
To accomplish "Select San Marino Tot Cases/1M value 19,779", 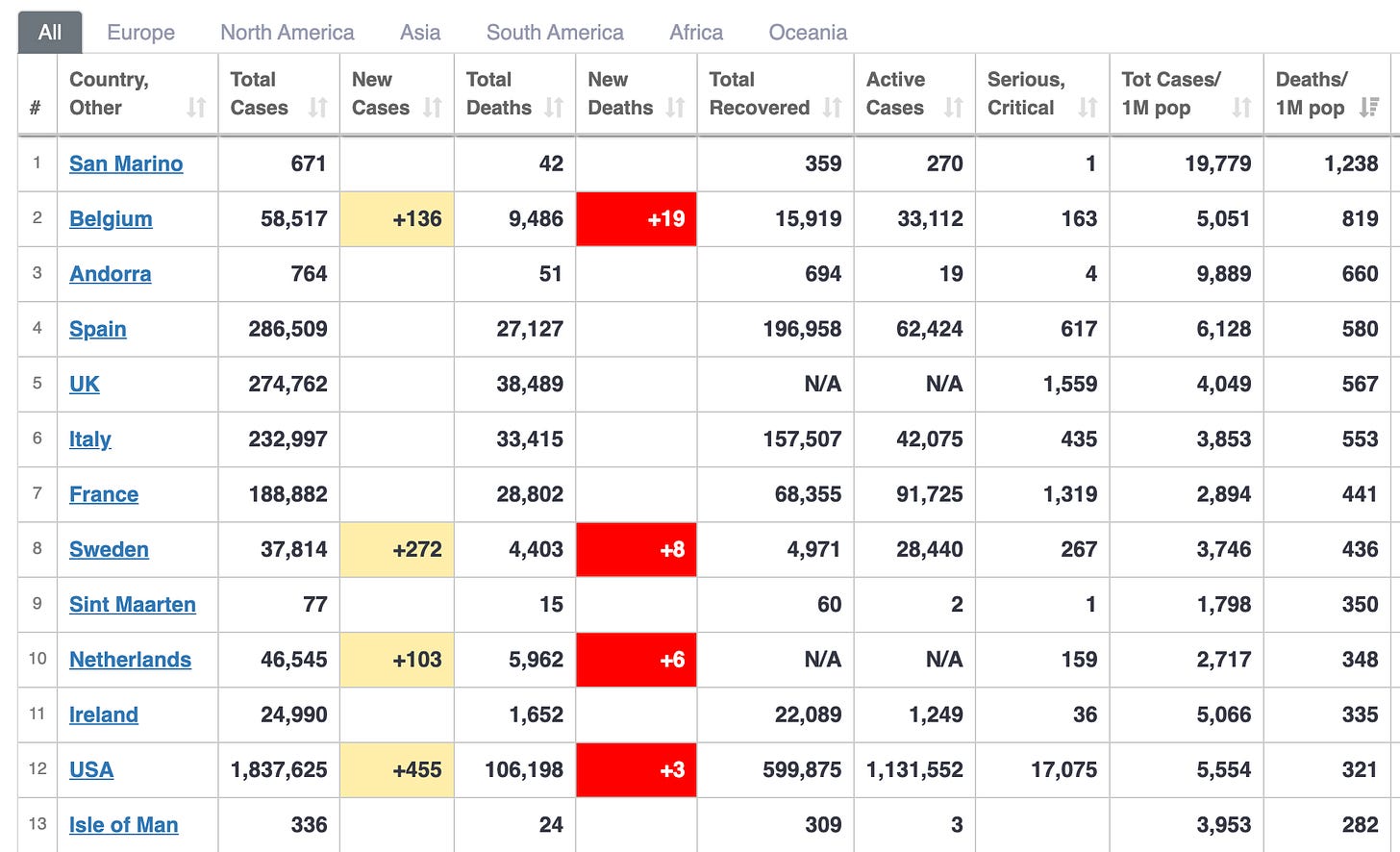I will 1218,163.
